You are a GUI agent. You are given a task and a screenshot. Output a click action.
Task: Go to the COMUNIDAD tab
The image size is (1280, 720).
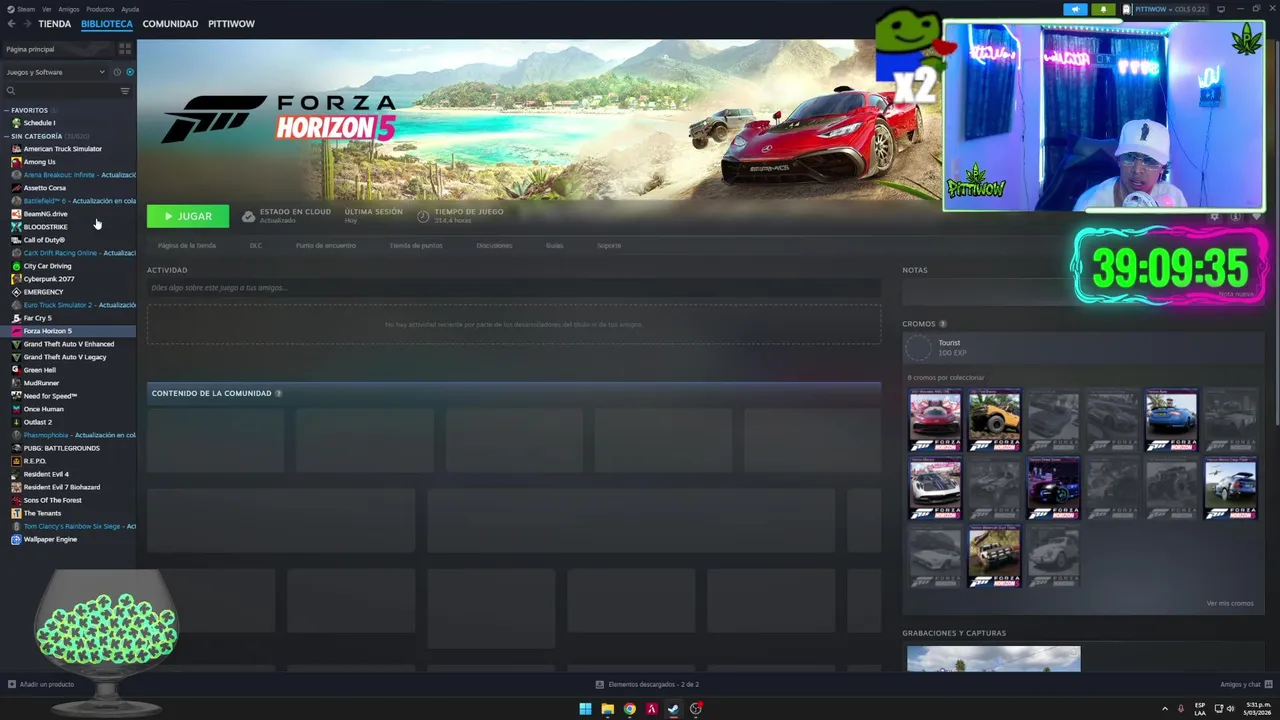[x=170, y=24]
